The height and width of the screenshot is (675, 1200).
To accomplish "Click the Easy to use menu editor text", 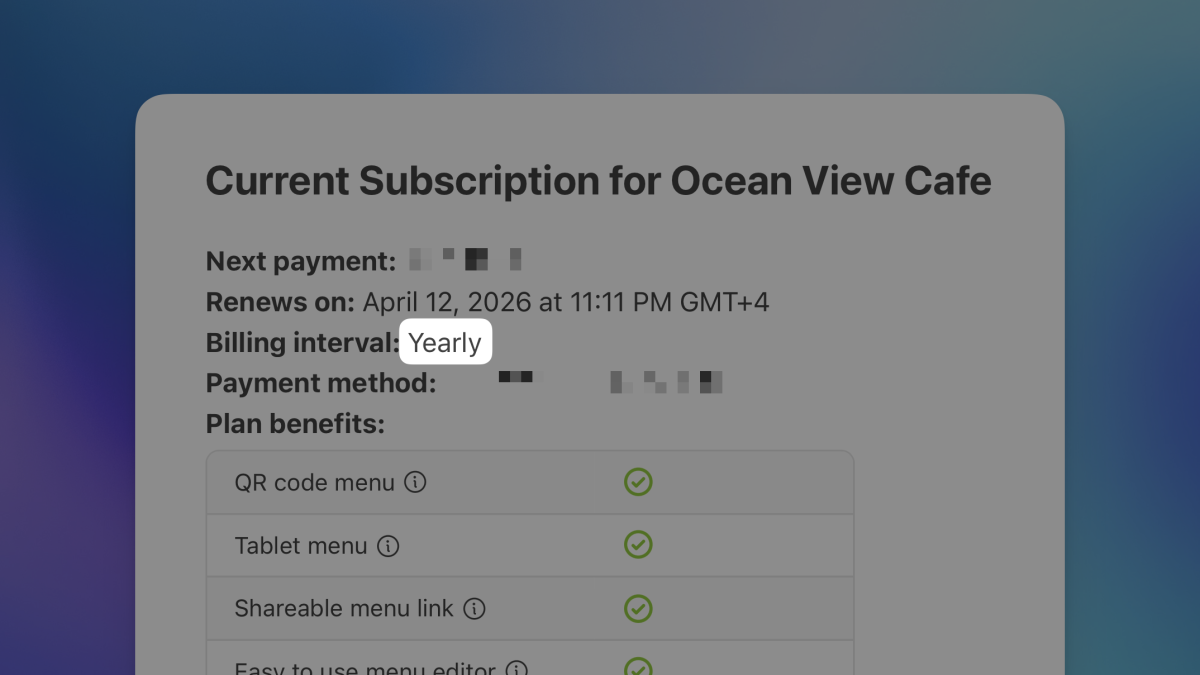I will pos(365,670).
